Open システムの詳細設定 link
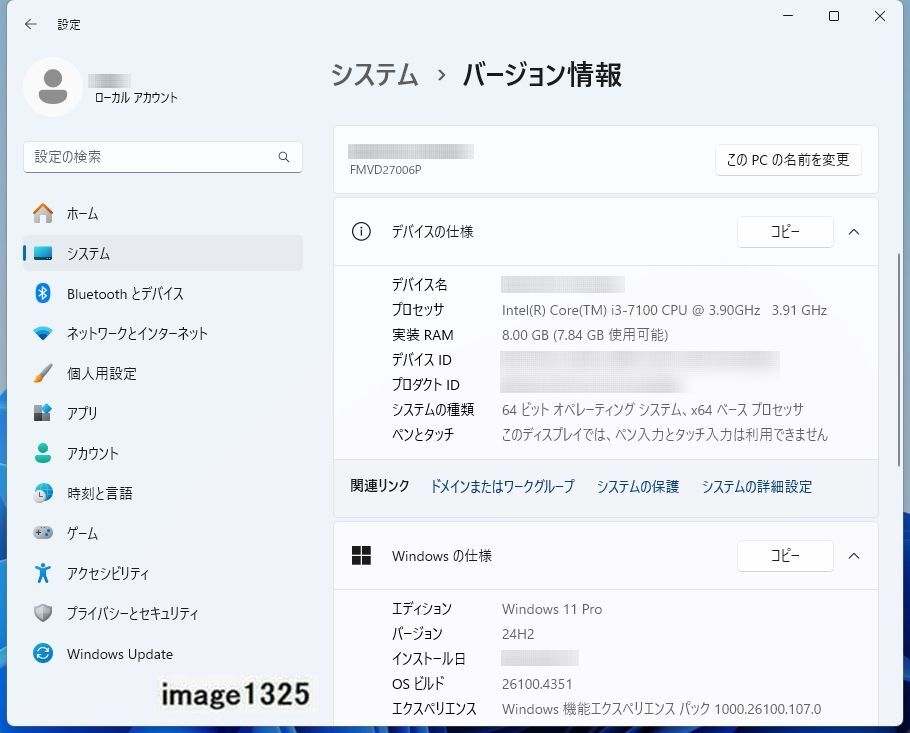Viewport: 910px width, 733px height. tap(757, 486)
